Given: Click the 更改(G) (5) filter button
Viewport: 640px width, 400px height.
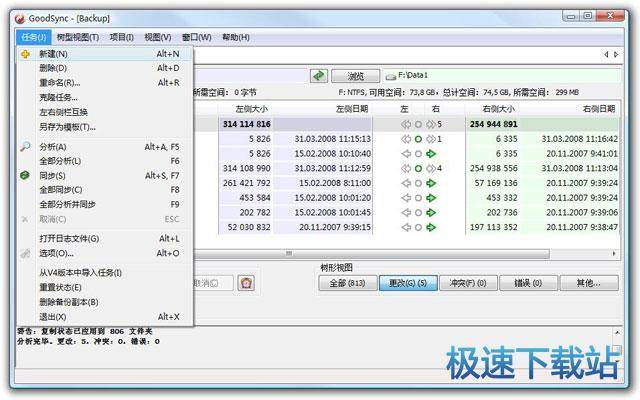Looking at the screenshot, I should click(408, 283).
